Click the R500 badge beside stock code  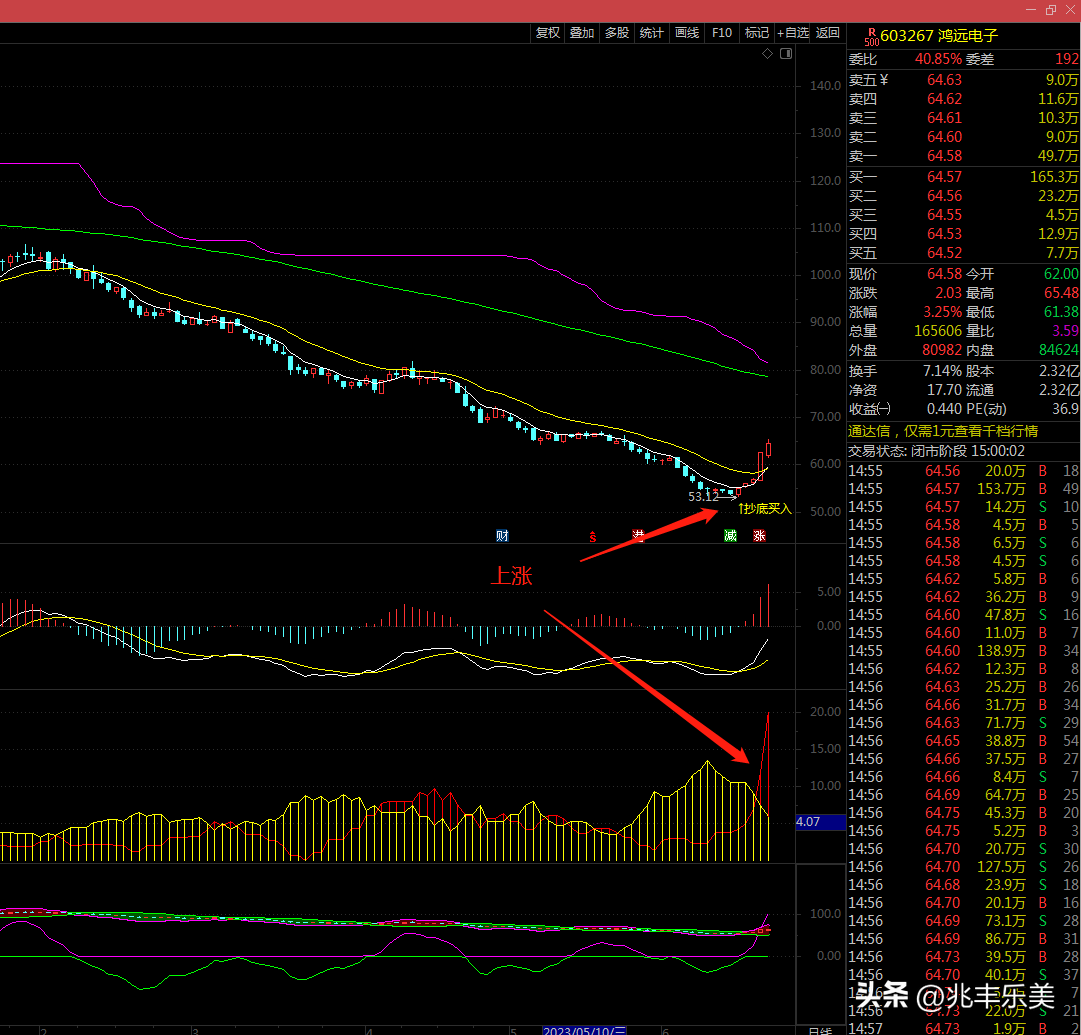pyautogui.click(x=871, y=37)
